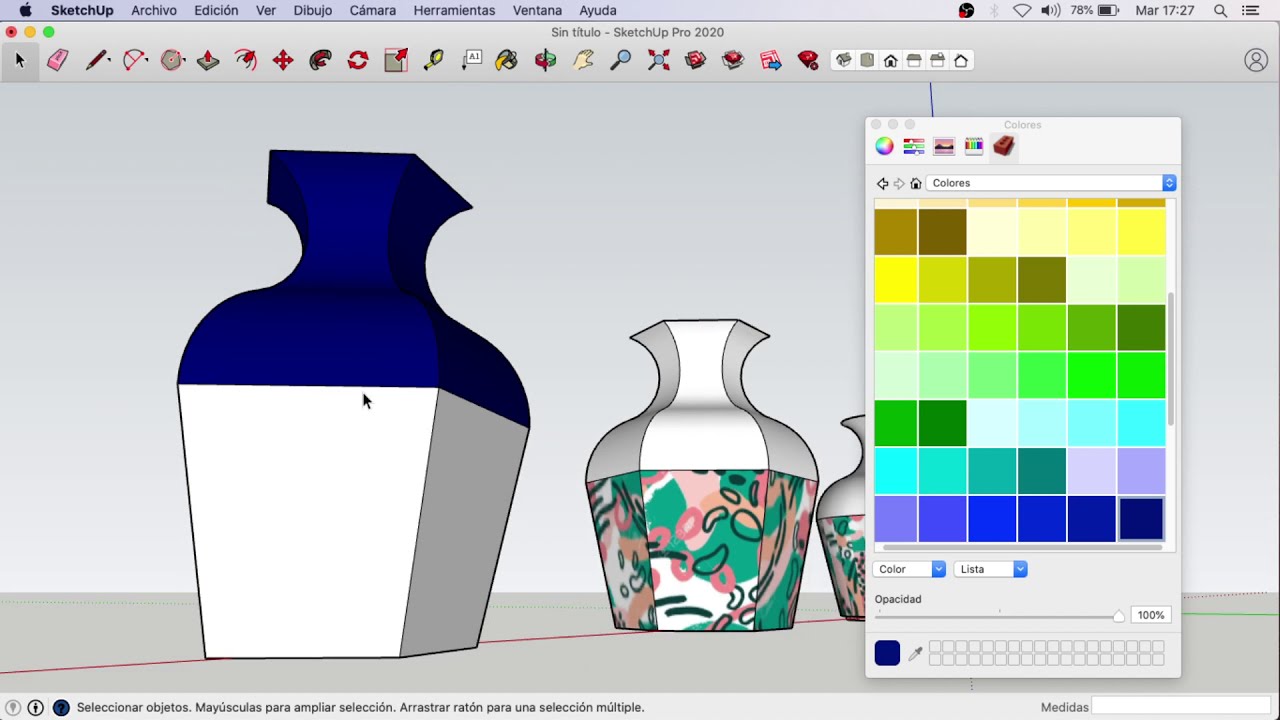Select the arrow Select tool
The height and width of the screenshot is (720, 1280).
pos(19,61)
